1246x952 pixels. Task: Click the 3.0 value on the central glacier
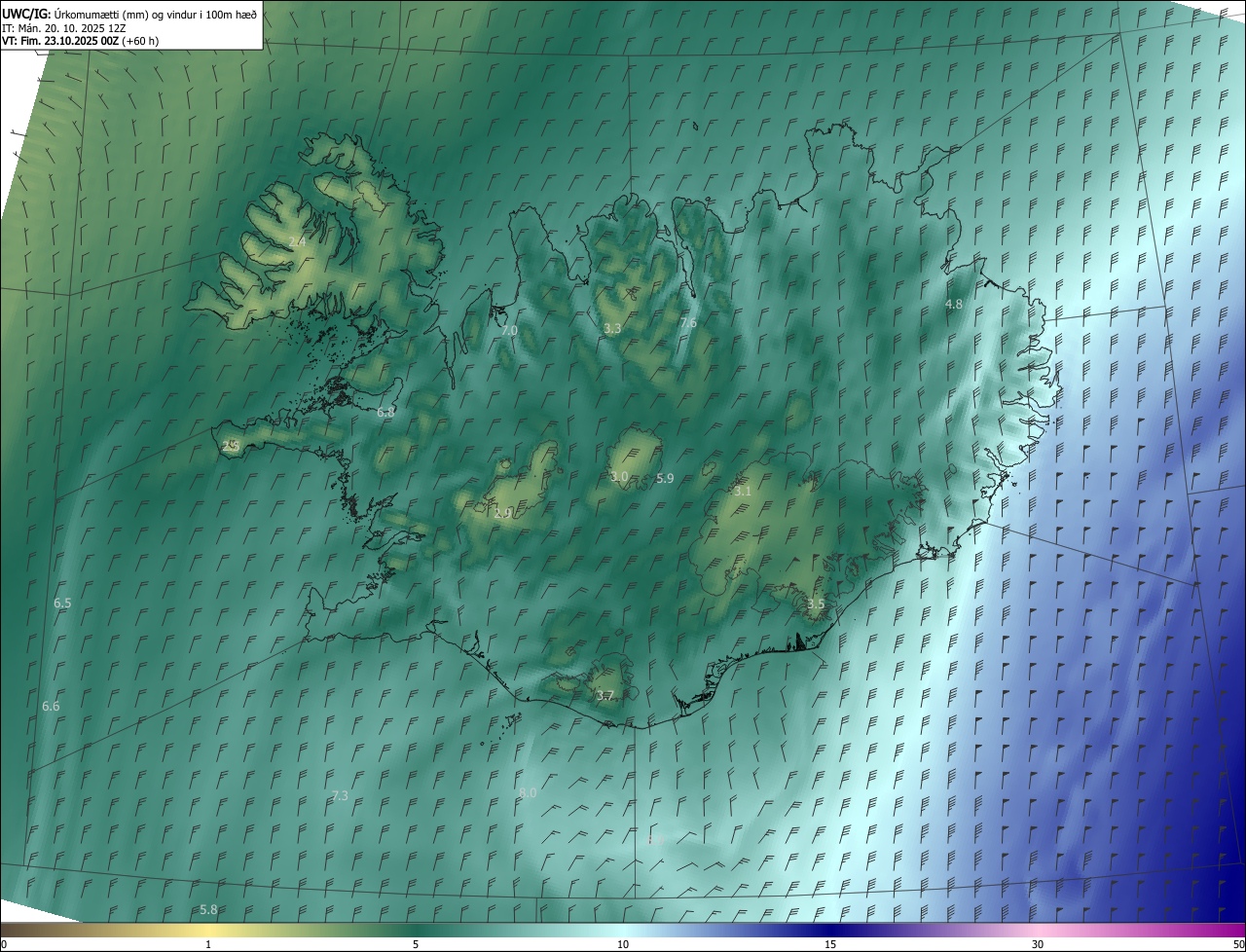coord(619,477)
